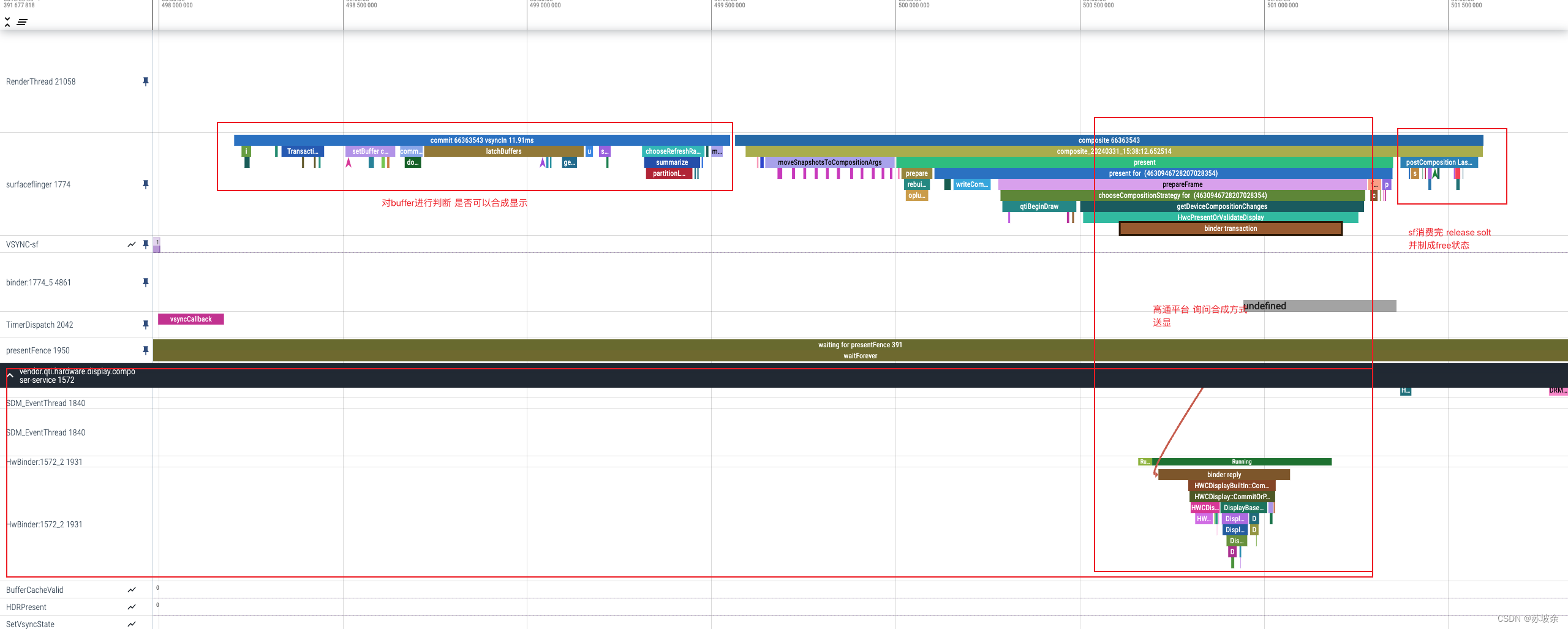Open track filter menu icon at top left
This screenshot has height=629, width=1568.
coord(22,22)
